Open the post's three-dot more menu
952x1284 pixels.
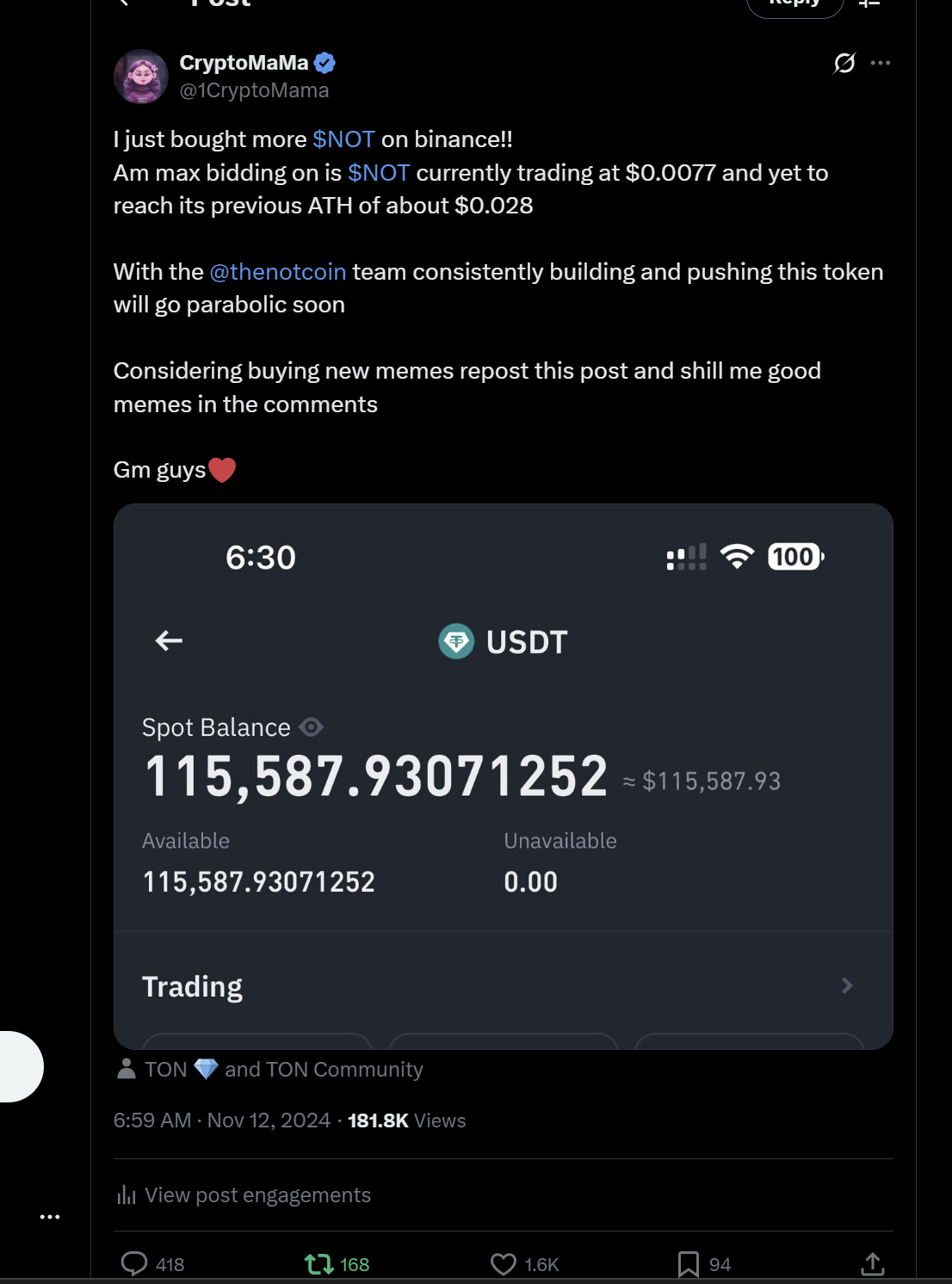(881, 63)
